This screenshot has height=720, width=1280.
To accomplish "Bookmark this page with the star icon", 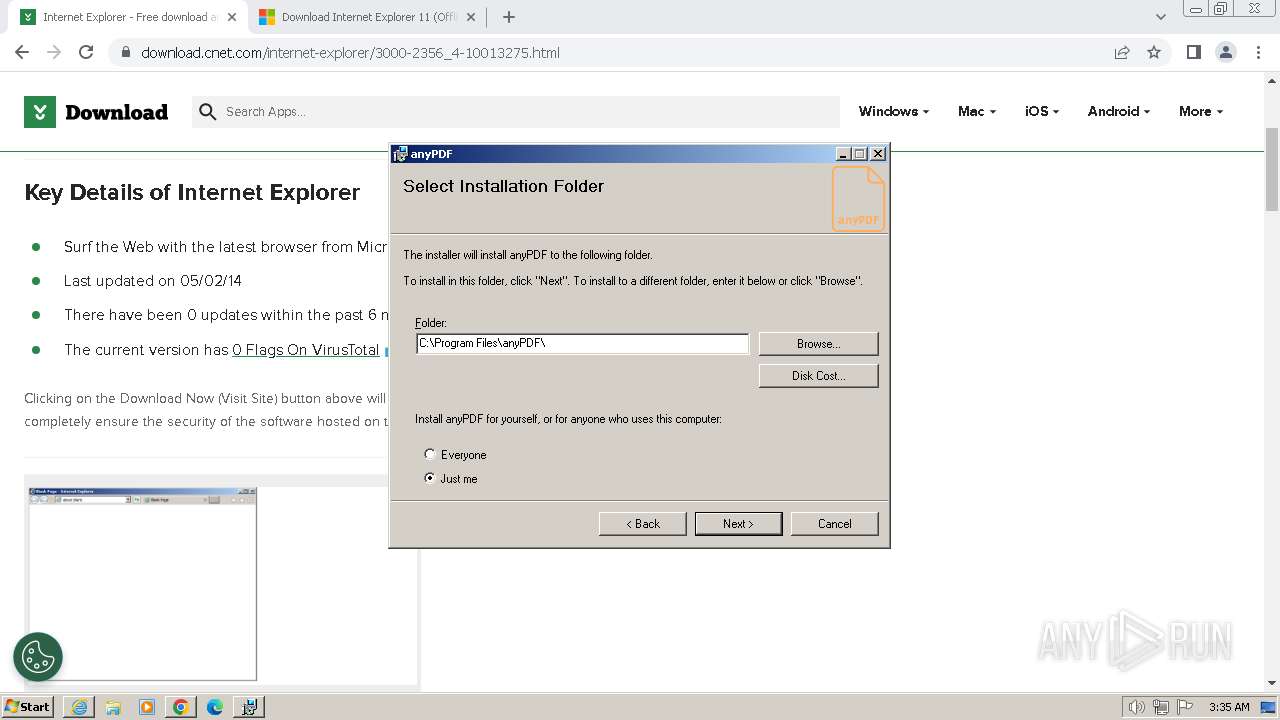I will [1154, 52].
